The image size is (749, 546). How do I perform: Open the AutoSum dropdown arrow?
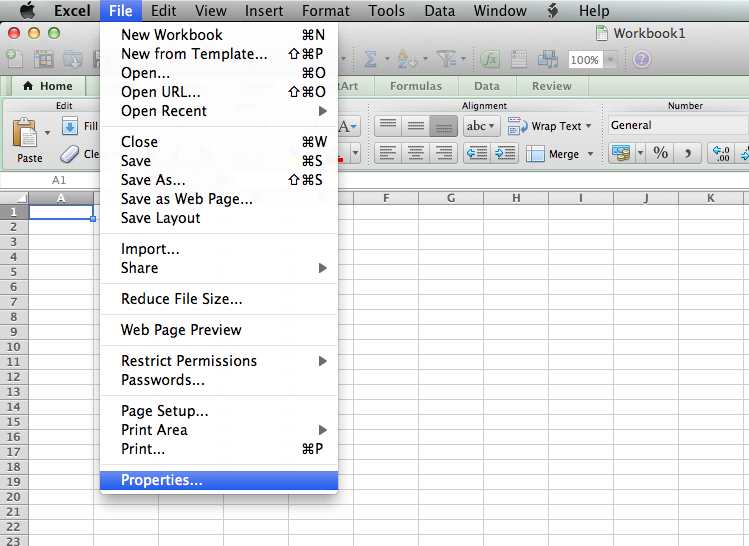pos(387,59)
